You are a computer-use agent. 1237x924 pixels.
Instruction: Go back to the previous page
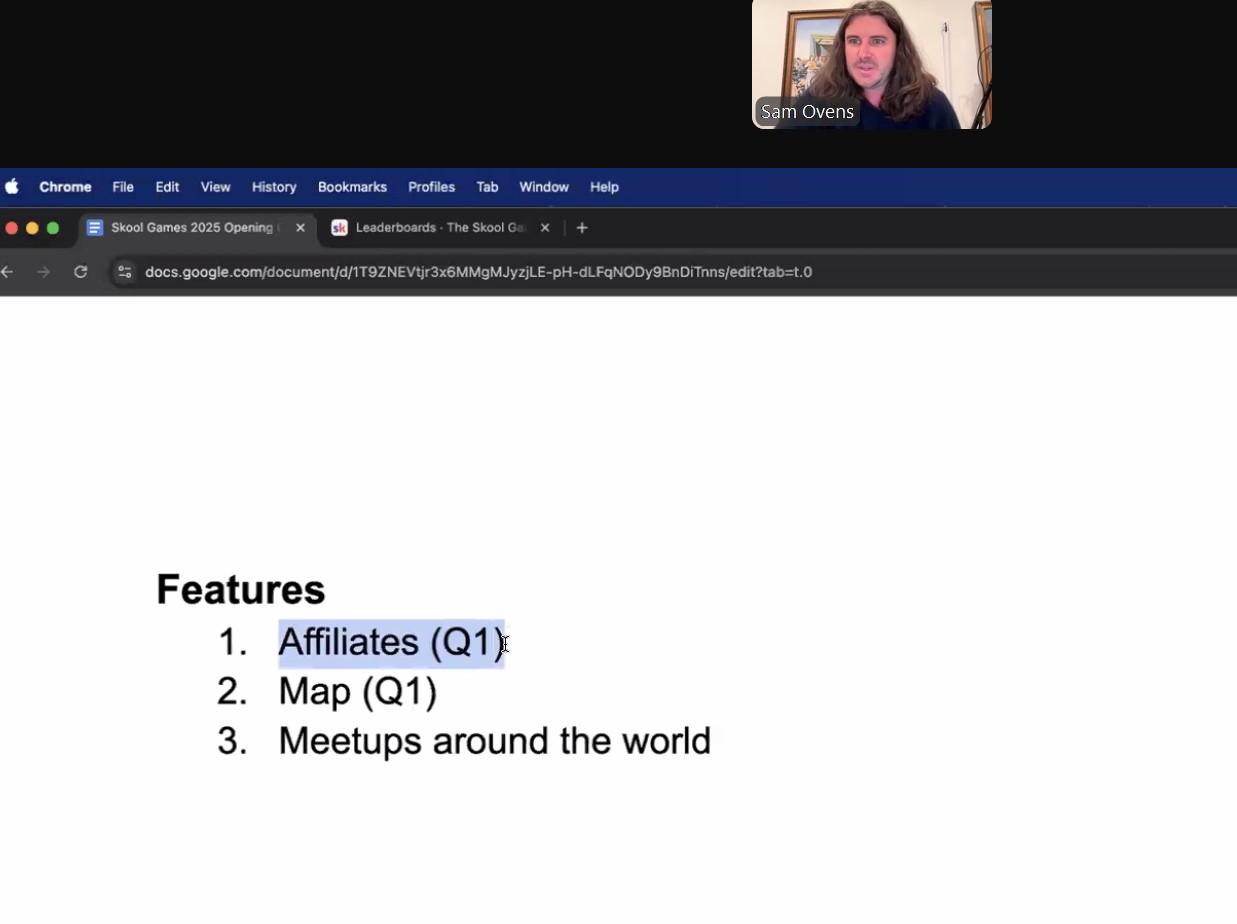pyautogui.click(x=8, y=272)
